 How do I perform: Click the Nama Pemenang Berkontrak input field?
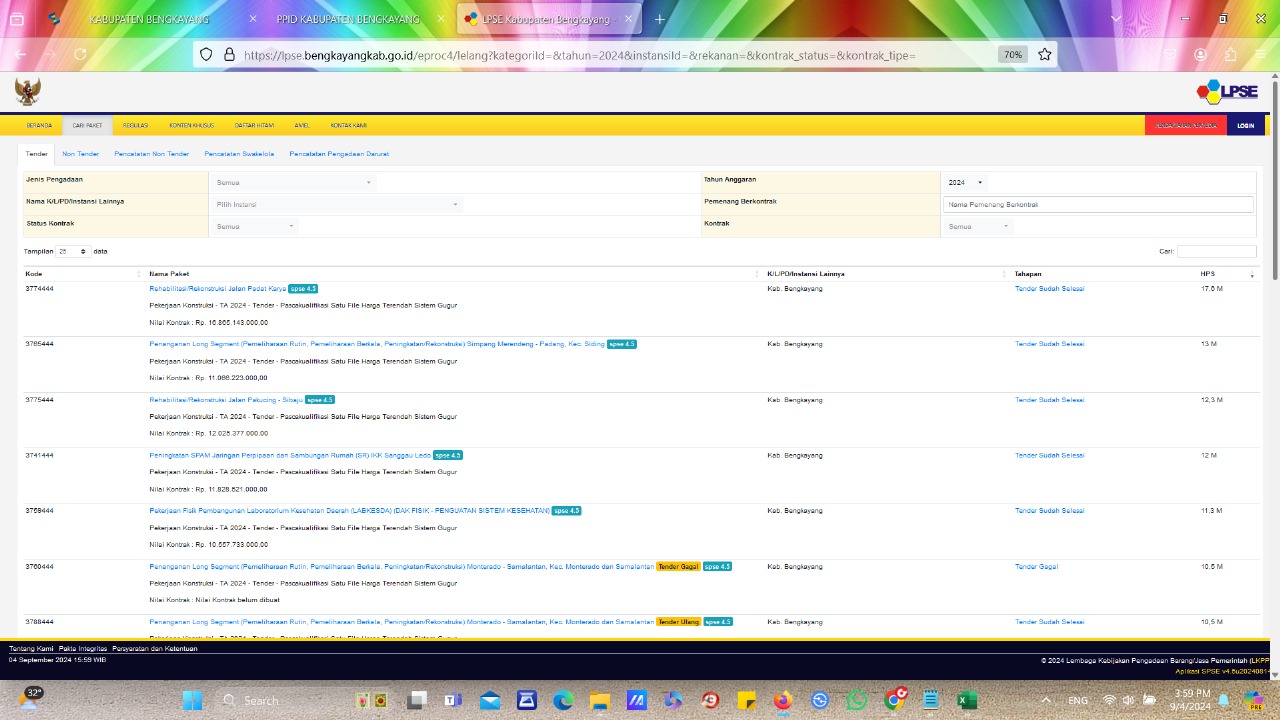(1098, 204)
